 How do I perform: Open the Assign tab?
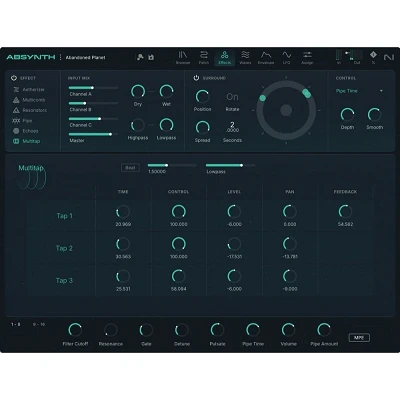tap(307, 58)
